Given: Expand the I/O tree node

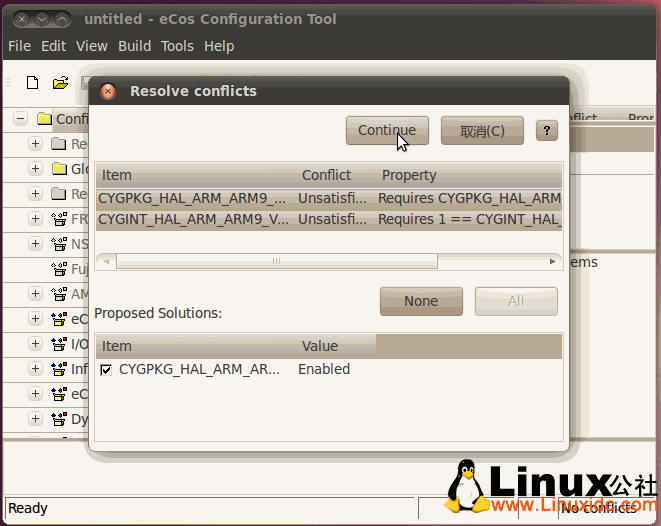Looking at the screenshot, I should [35, 344].
